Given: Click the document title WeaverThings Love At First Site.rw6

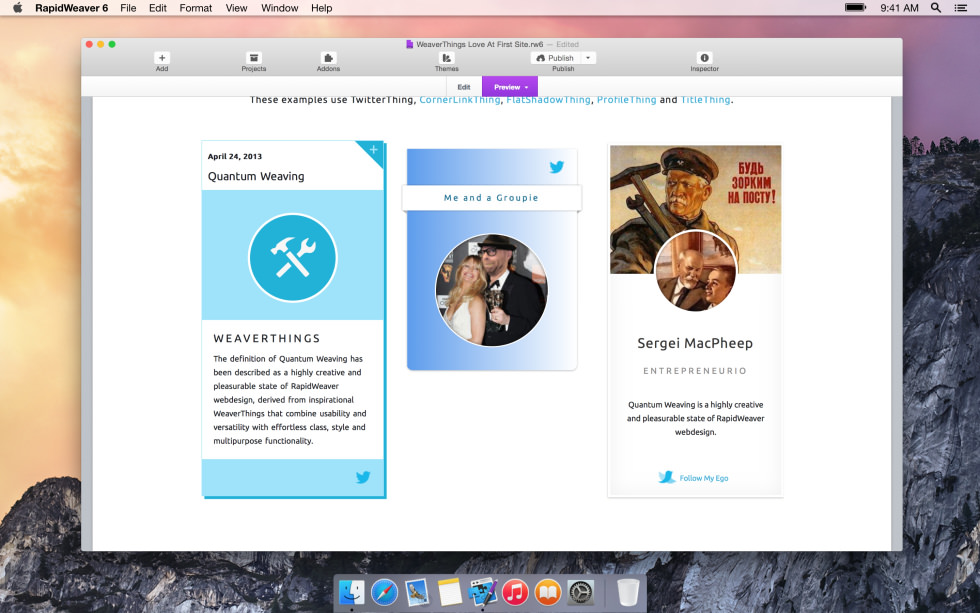Looking at the screenshot, I should tap(479, 44).
